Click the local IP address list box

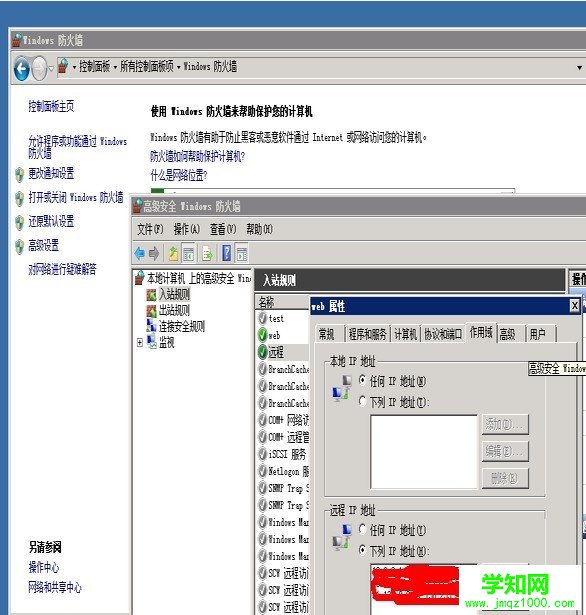coord(424,452)
